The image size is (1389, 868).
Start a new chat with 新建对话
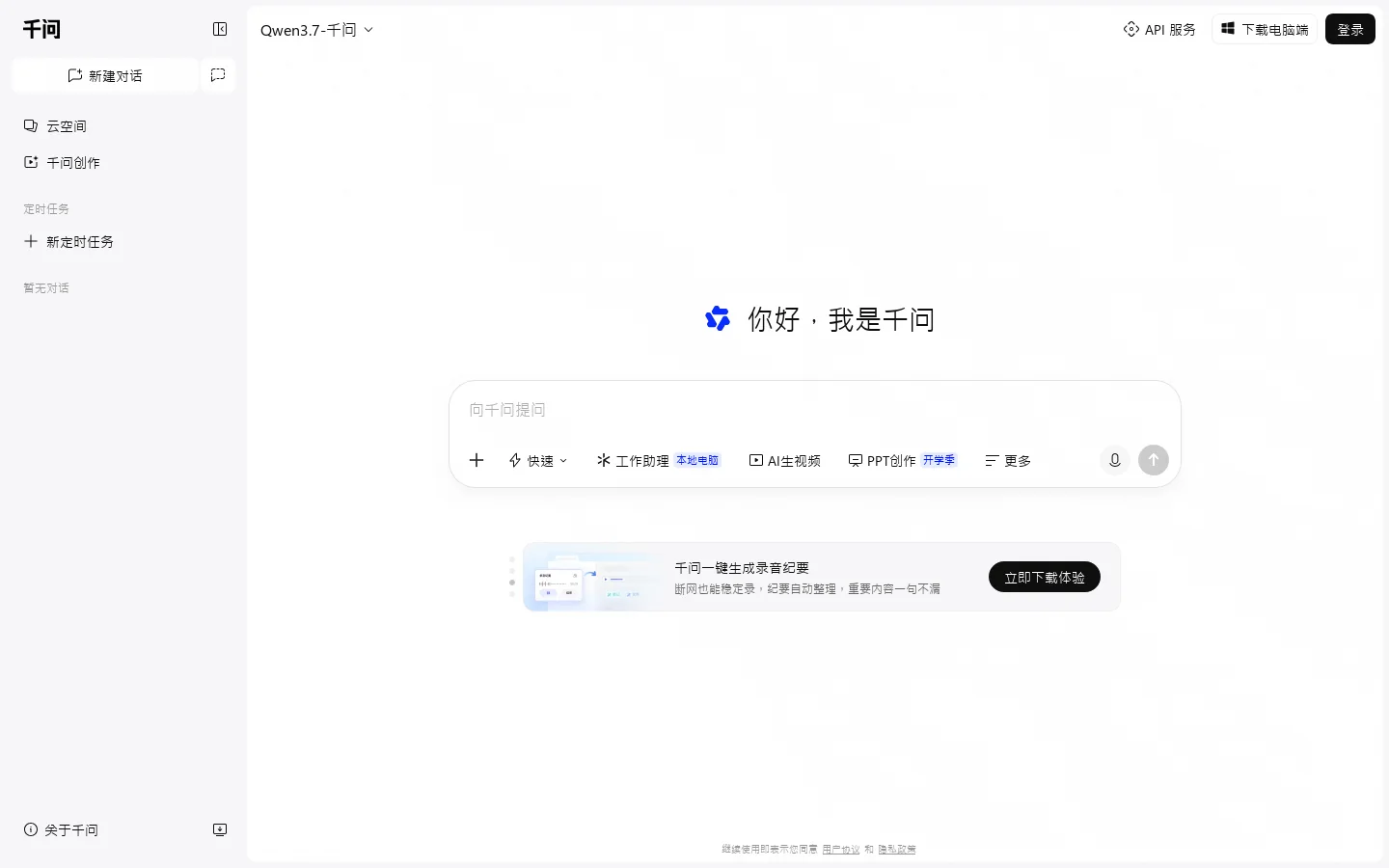(x=105, y=75)
